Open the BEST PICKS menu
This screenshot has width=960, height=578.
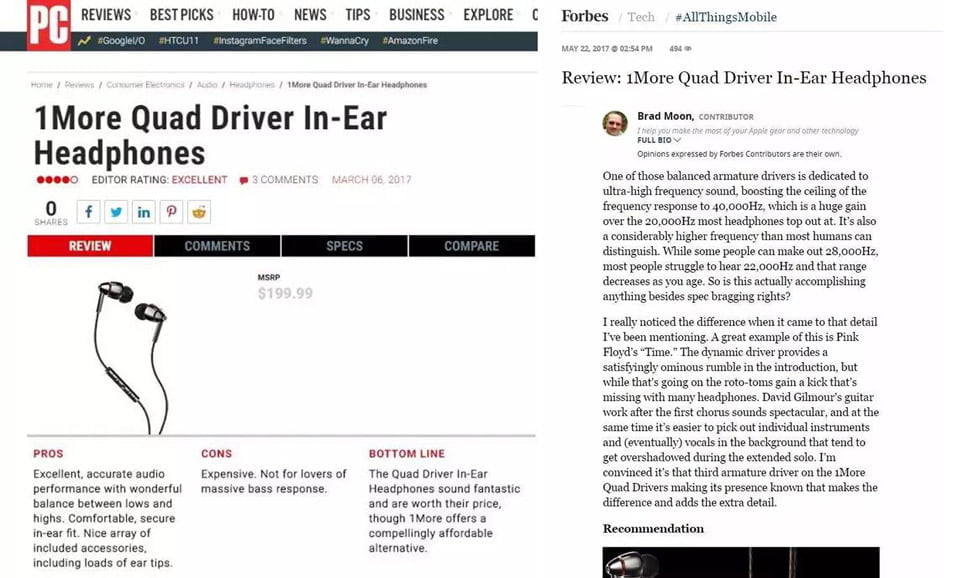tap(181, 15)
